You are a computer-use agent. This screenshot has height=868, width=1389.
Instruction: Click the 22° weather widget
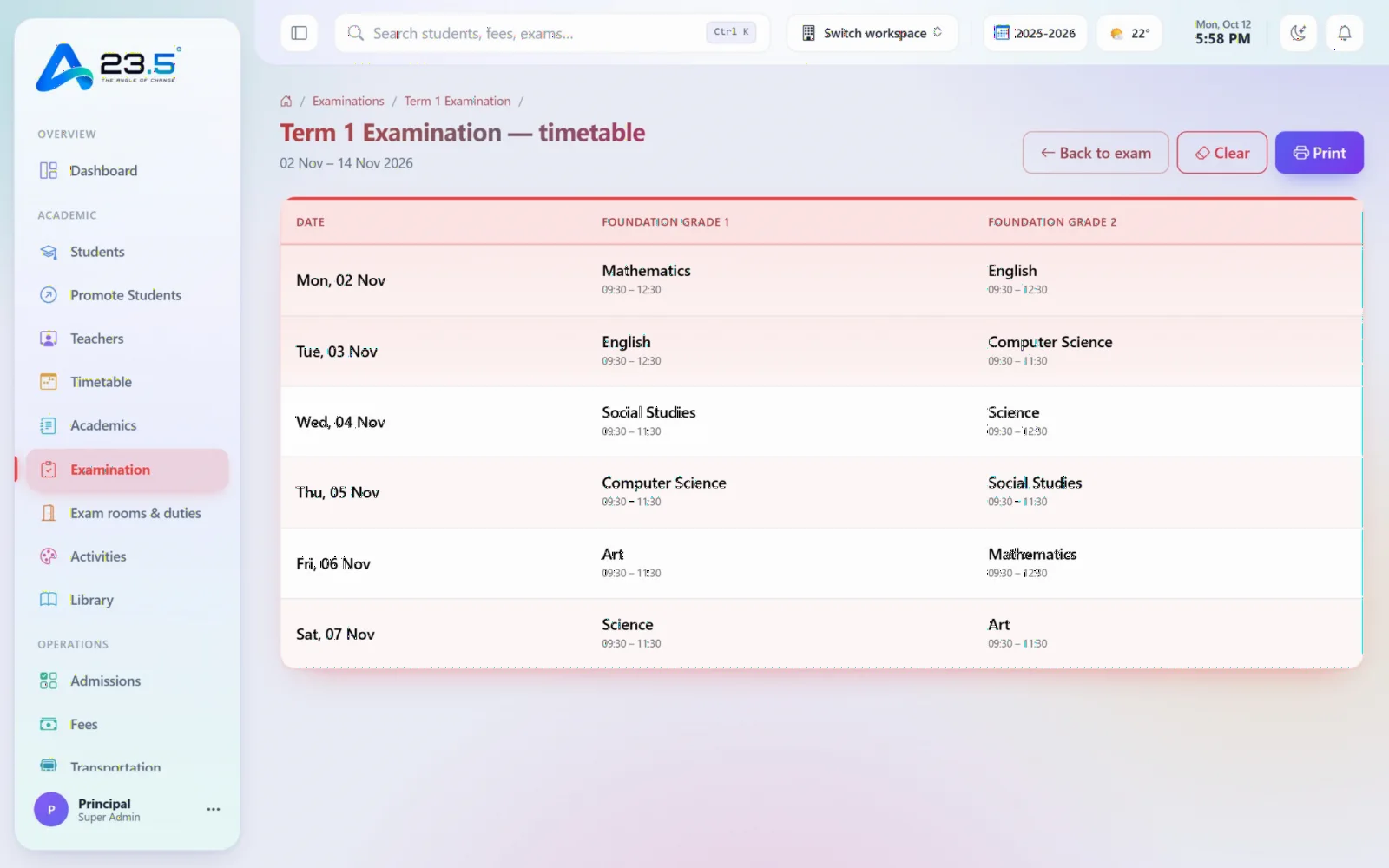click(x=1129, y=33)
